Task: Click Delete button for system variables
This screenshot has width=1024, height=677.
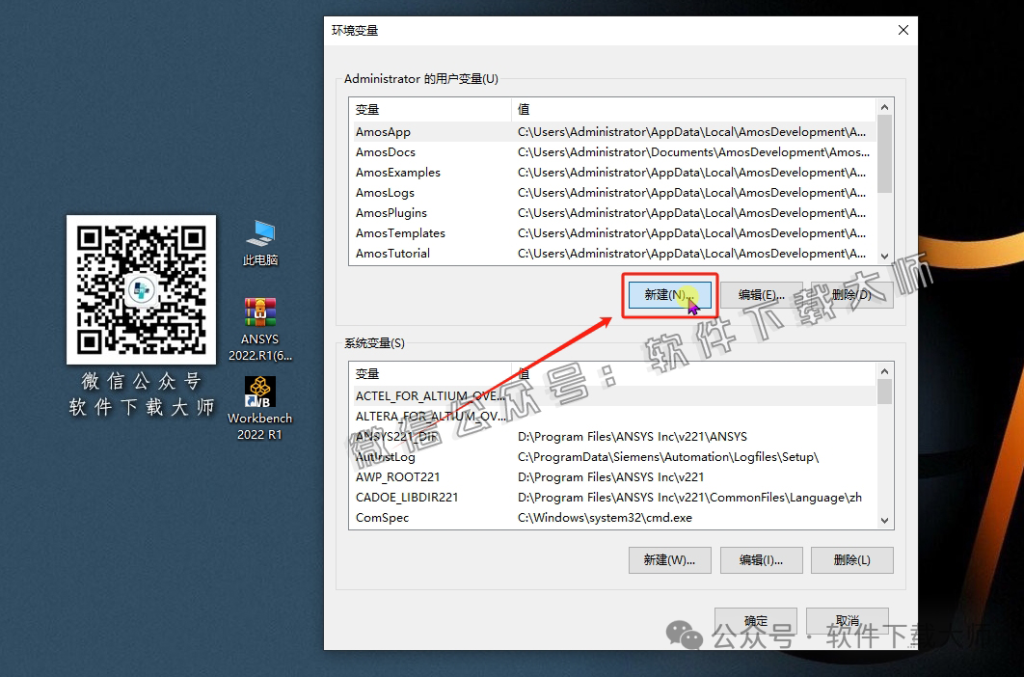Action: pyautogui.click(x=851, y=560)
